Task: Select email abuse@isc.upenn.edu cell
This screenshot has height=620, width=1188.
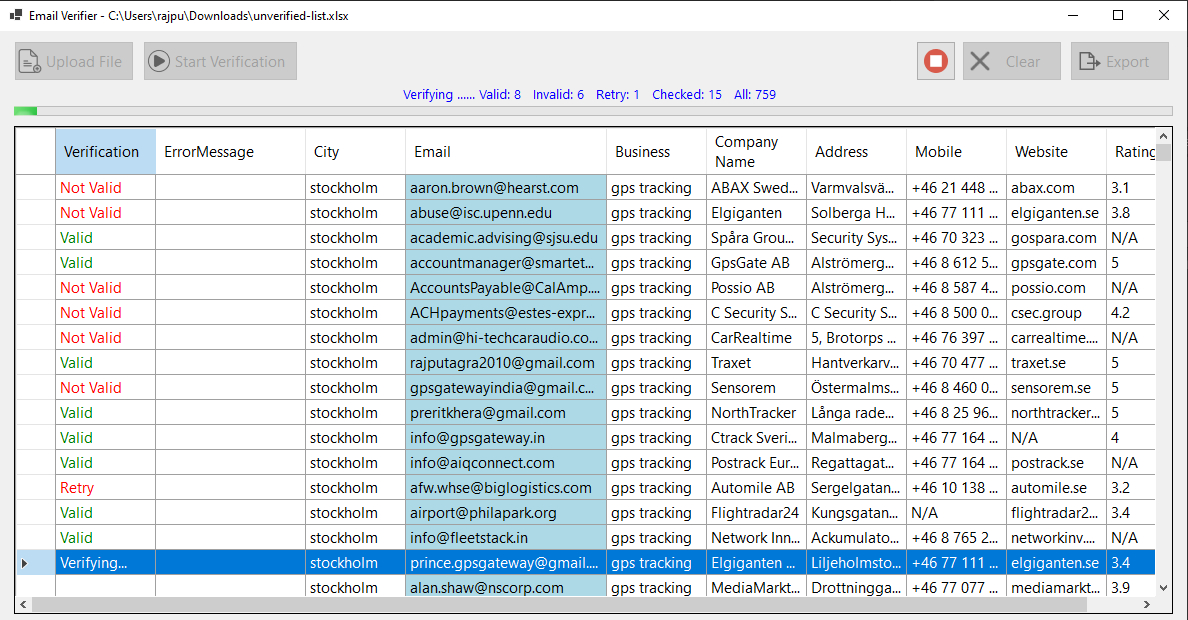Action: [x=506, y=213]
